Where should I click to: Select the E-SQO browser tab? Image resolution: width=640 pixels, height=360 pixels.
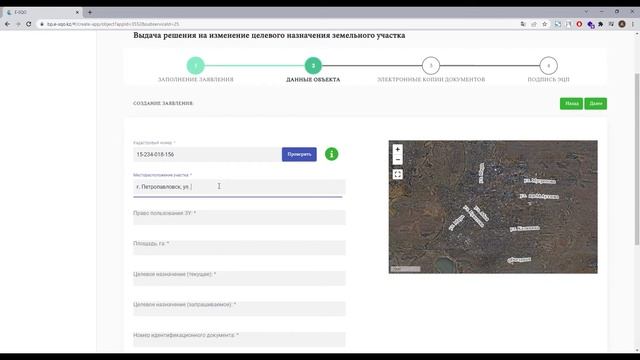point(42,12)
